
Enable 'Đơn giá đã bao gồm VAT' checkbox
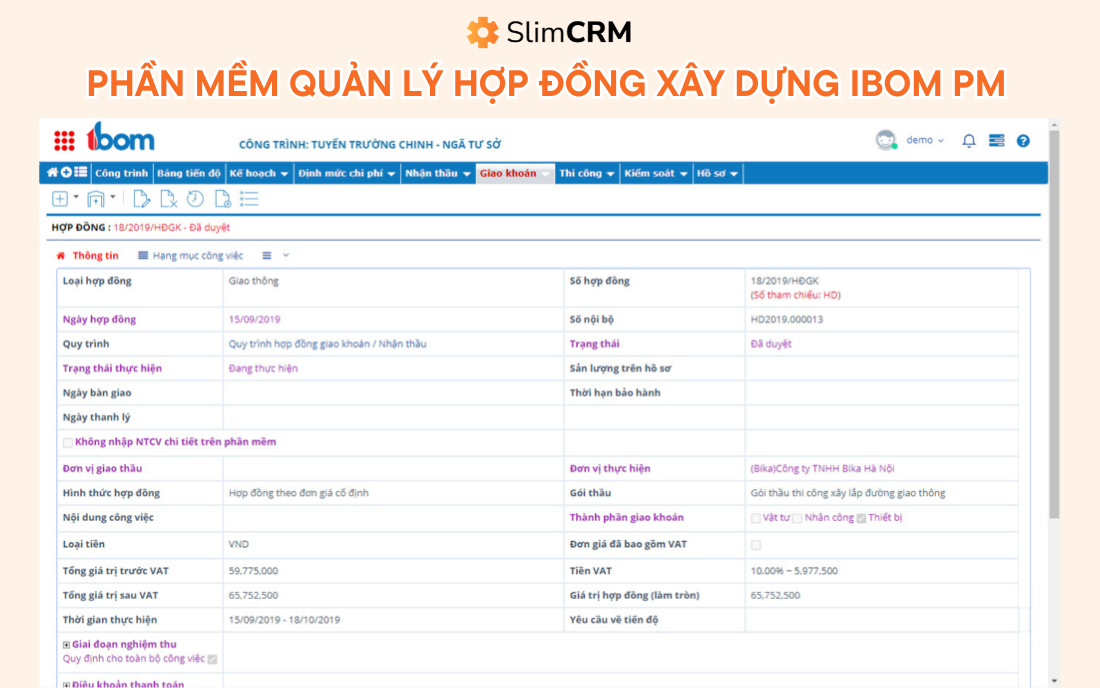coord(756,545)
